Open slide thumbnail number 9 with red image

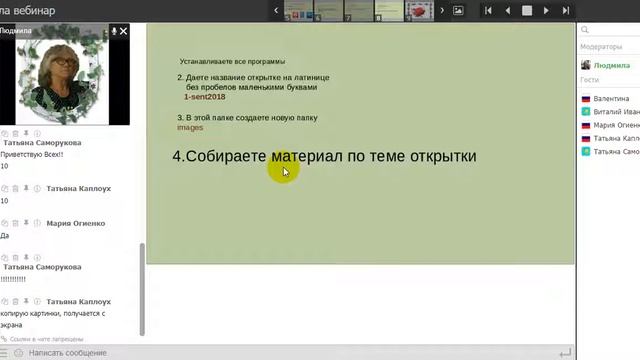[x=419, y=11]
